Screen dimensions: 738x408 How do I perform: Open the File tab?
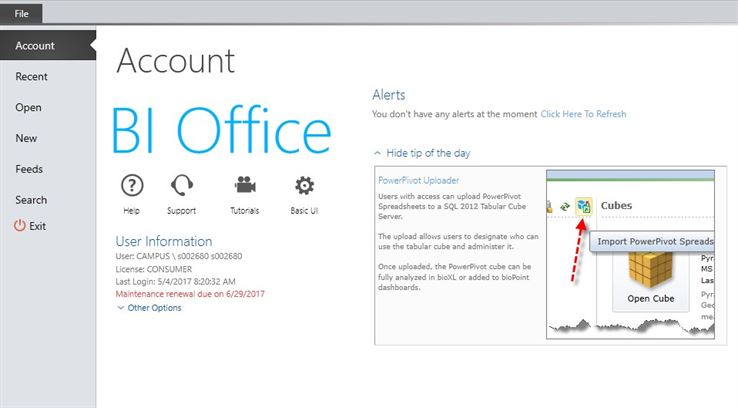(x=21, y=11)
